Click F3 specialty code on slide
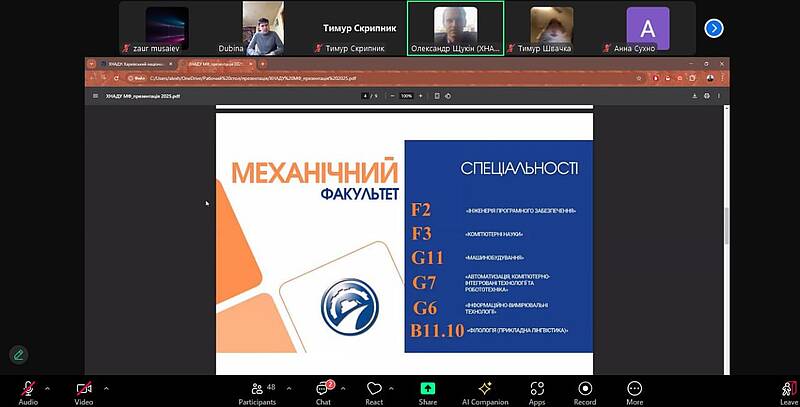The width and height of the screenshot is (800, 407). [x=421, y=233]
